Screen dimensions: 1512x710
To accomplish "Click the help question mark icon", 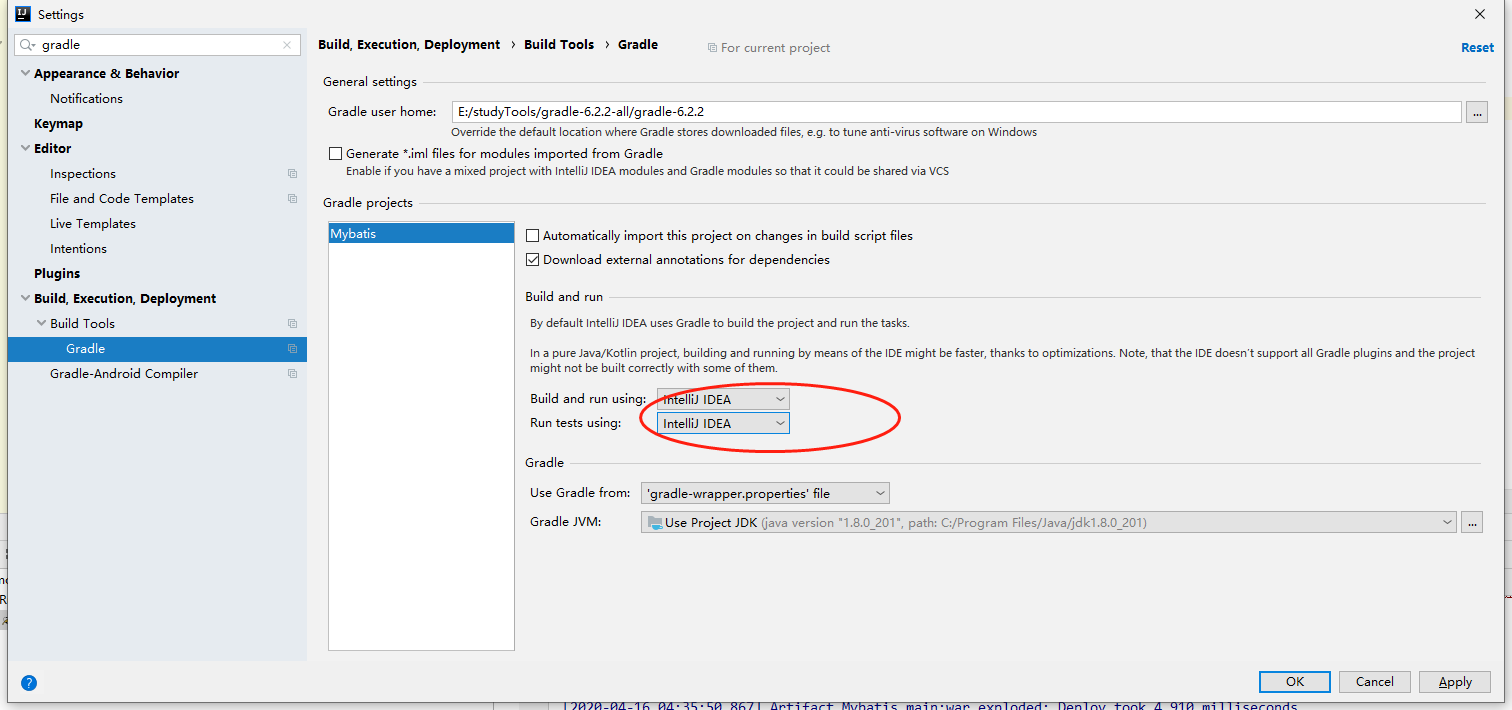I will pyautogui.click(x=29, y=683).
